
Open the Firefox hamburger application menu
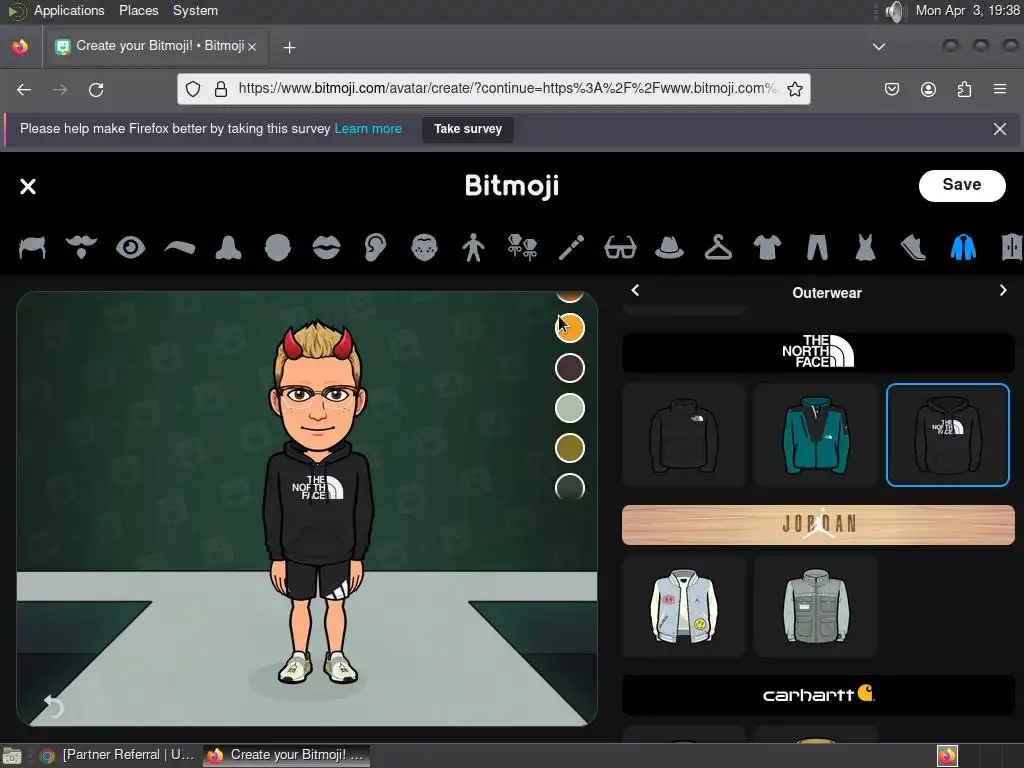999,89
